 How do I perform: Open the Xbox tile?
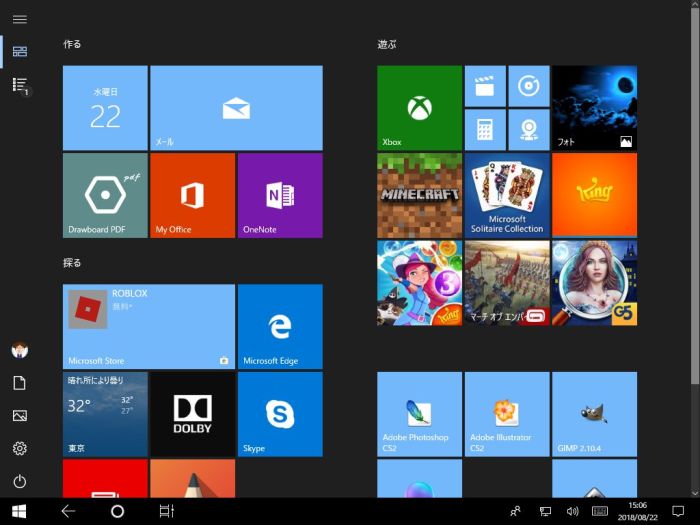click(x=419, y=108)
